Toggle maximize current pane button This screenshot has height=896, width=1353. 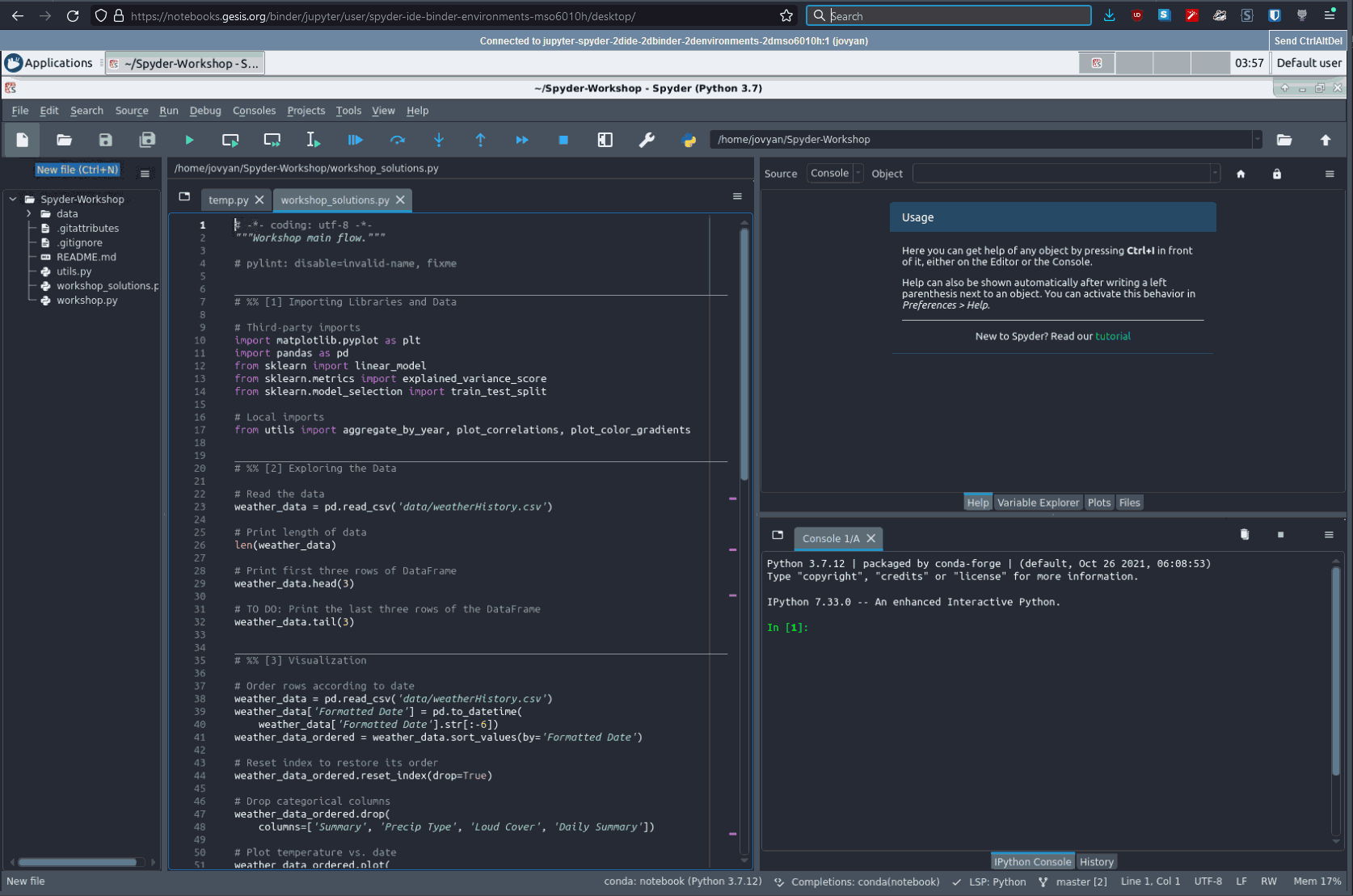coord(605,140)
